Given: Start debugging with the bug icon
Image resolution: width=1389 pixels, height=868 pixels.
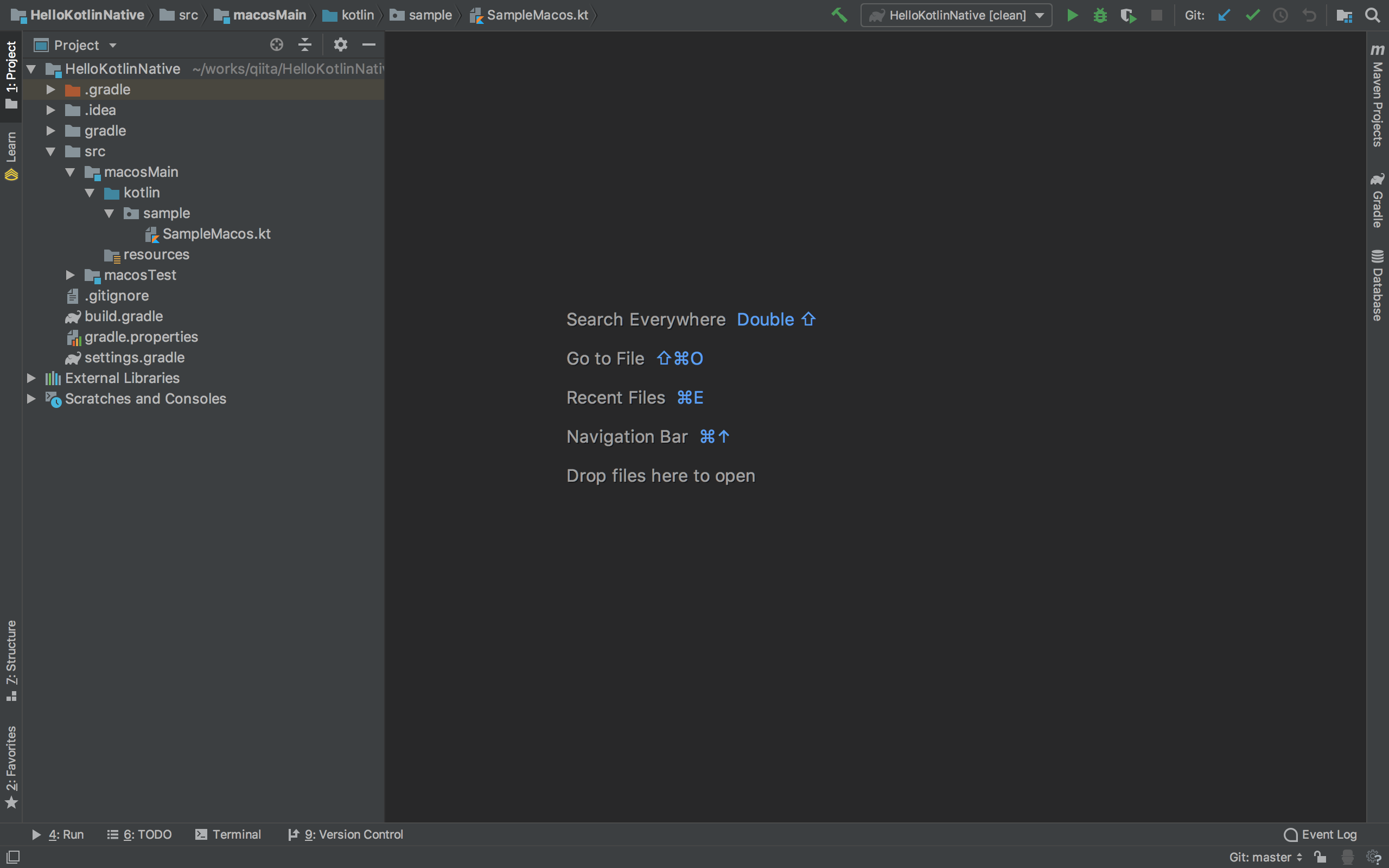Looking at the screenshot, I should [x=1100, y=15].
